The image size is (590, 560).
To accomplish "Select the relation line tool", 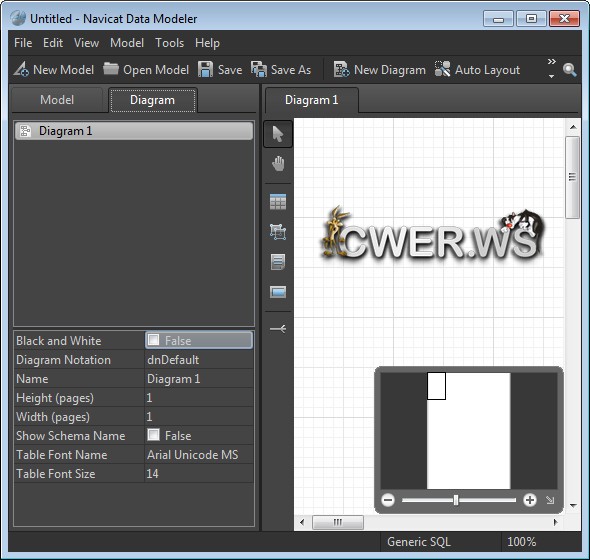I will 278,329.
